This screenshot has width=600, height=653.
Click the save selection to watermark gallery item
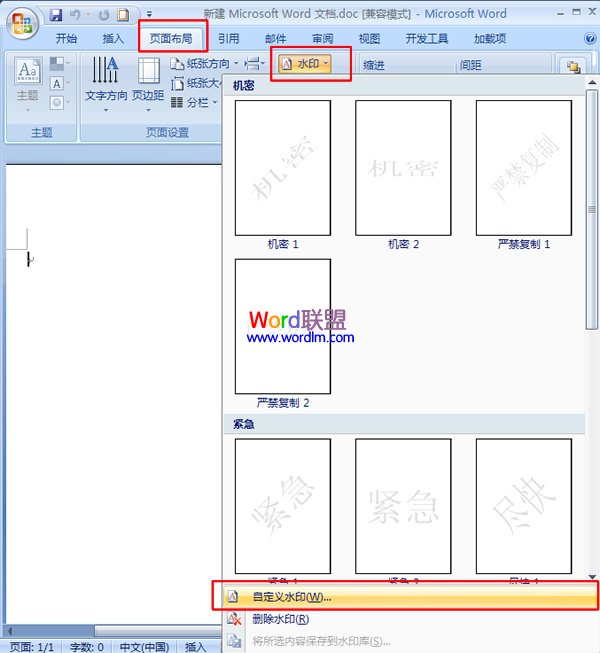pos(410,641)
